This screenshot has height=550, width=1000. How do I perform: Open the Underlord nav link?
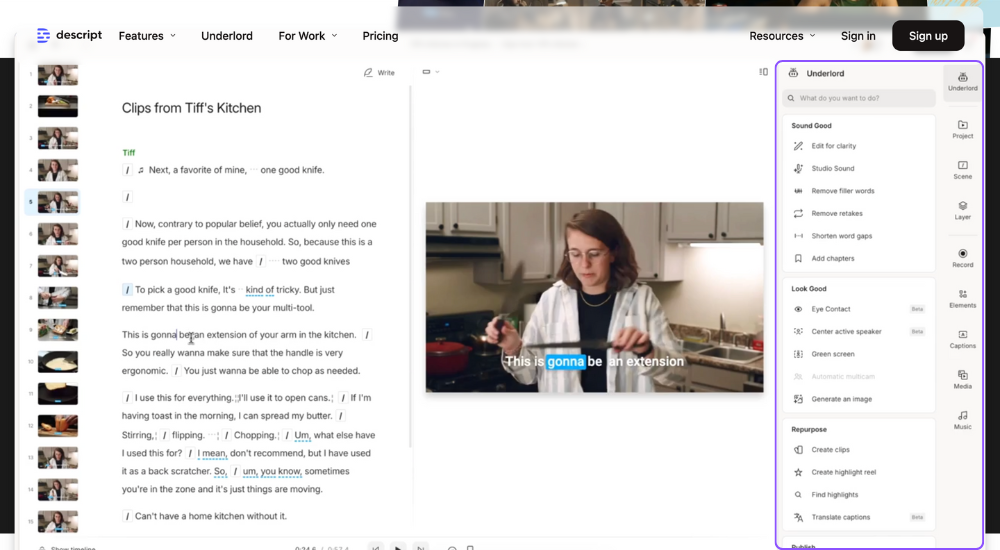tap(227, 36)
